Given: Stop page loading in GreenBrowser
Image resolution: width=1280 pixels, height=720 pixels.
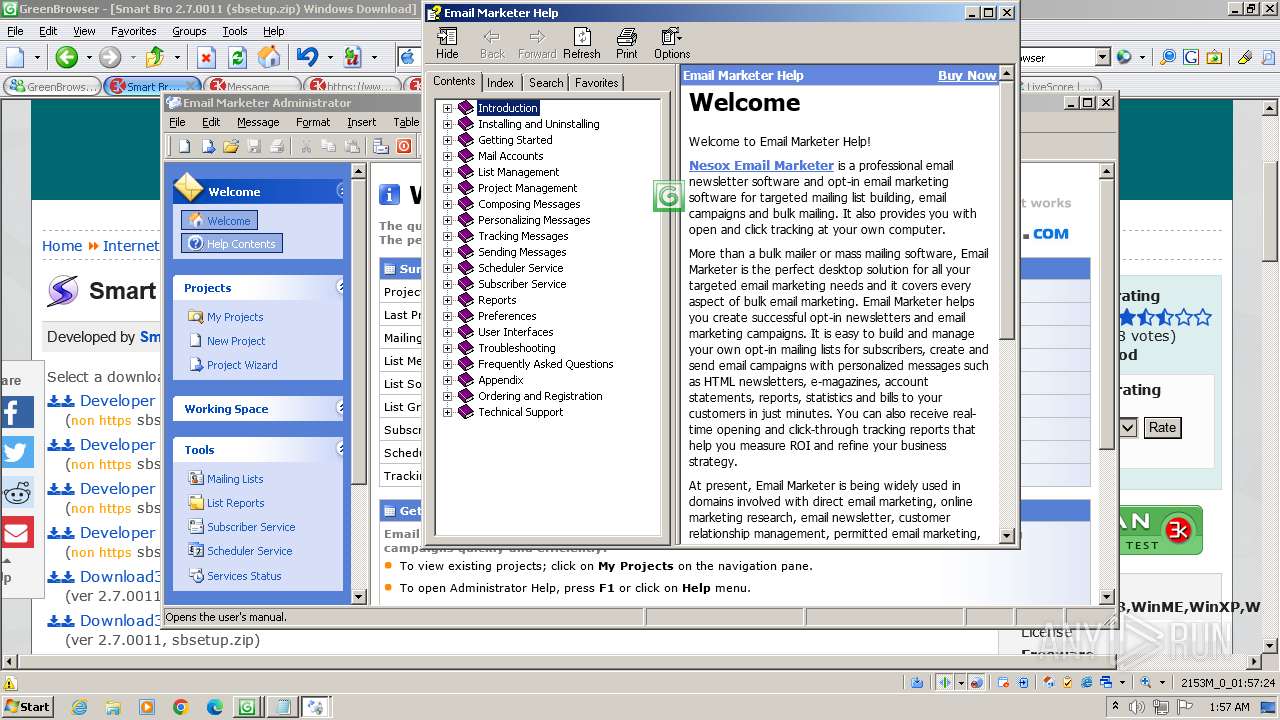Looking at the screenshot, I should (x=206, y=57).
